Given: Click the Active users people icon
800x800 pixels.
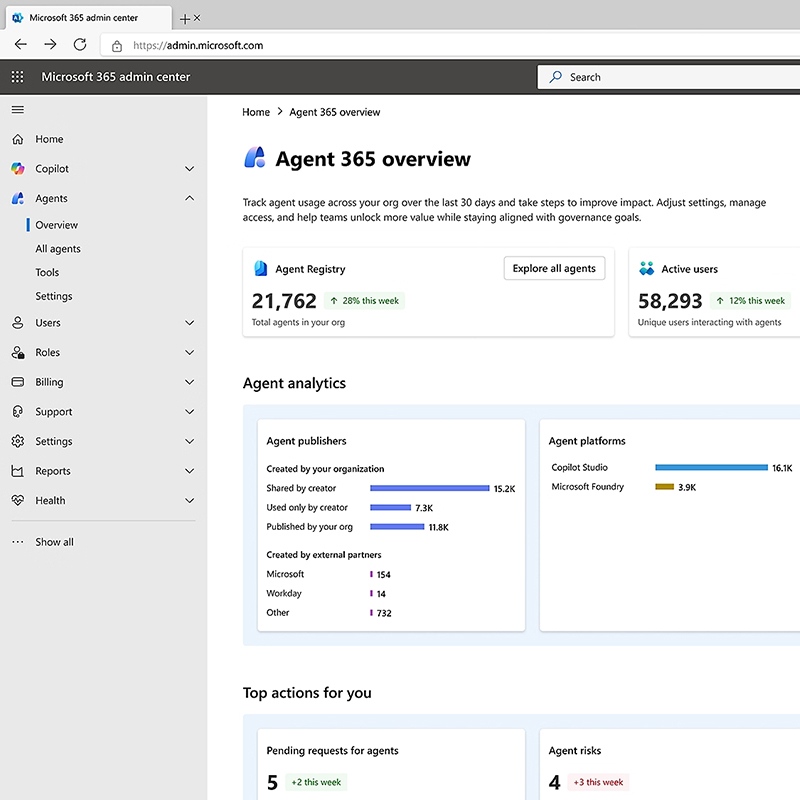Looking at the screenshot, I should click(x=646, y=268).
